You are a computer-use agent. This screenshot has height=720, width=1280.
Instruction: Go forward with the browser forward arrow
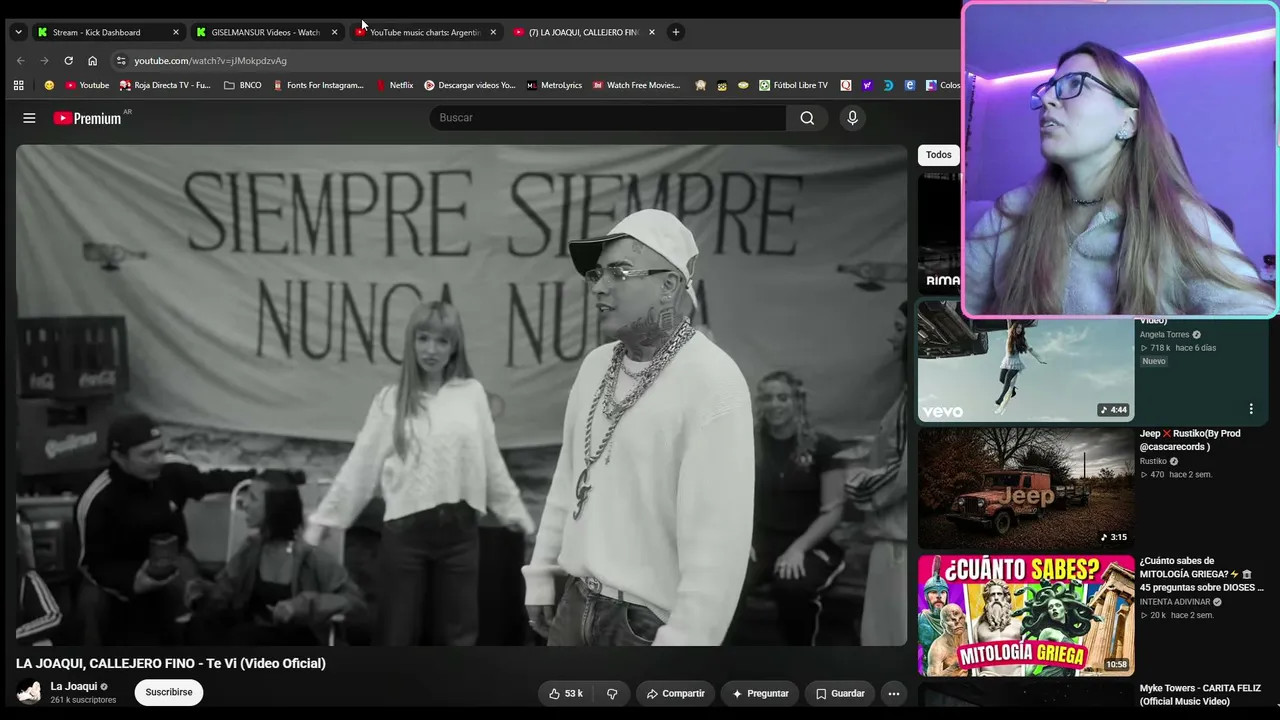pos(44,60)
